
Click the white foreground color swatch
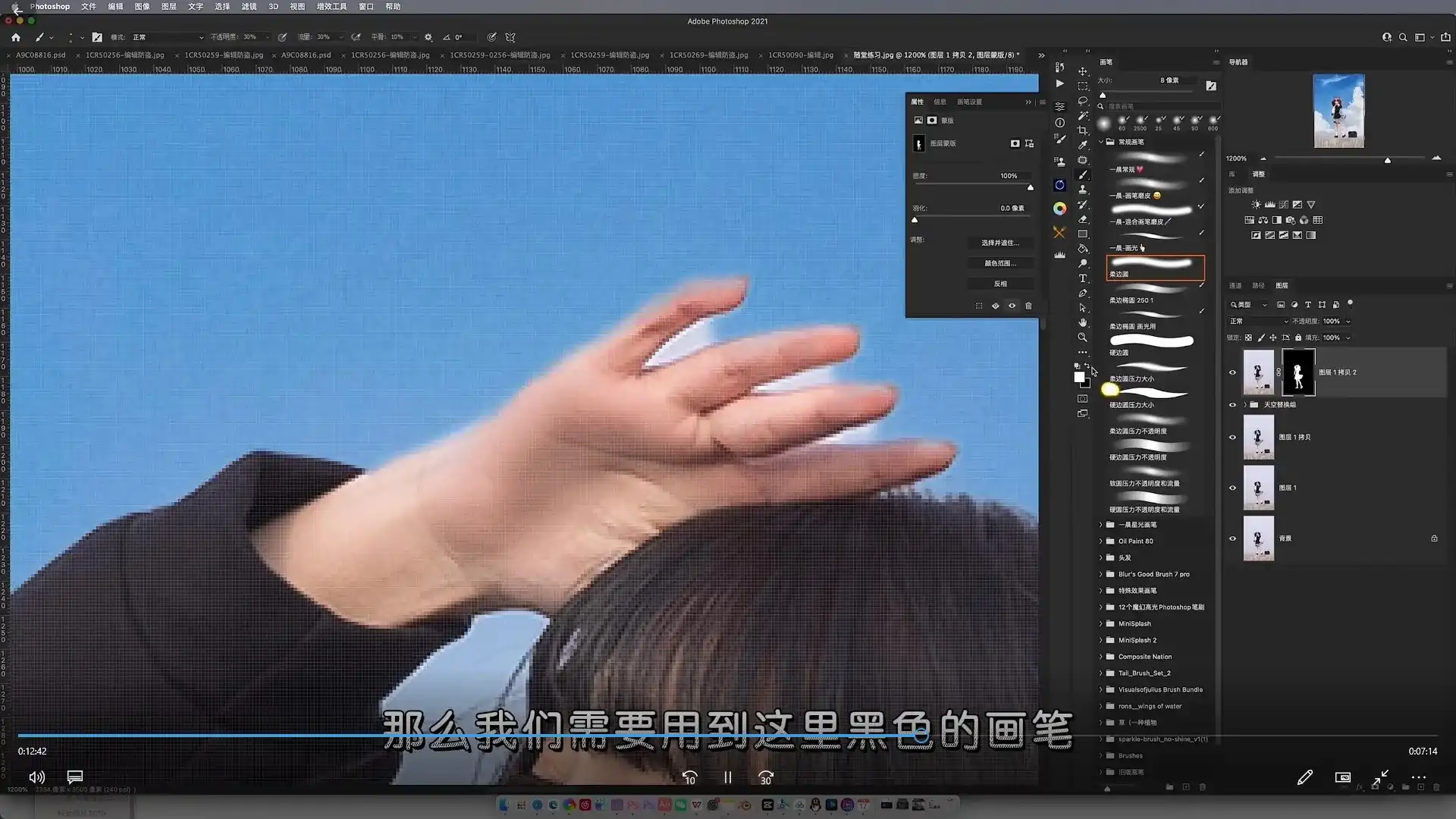(x=1078, y=377)
